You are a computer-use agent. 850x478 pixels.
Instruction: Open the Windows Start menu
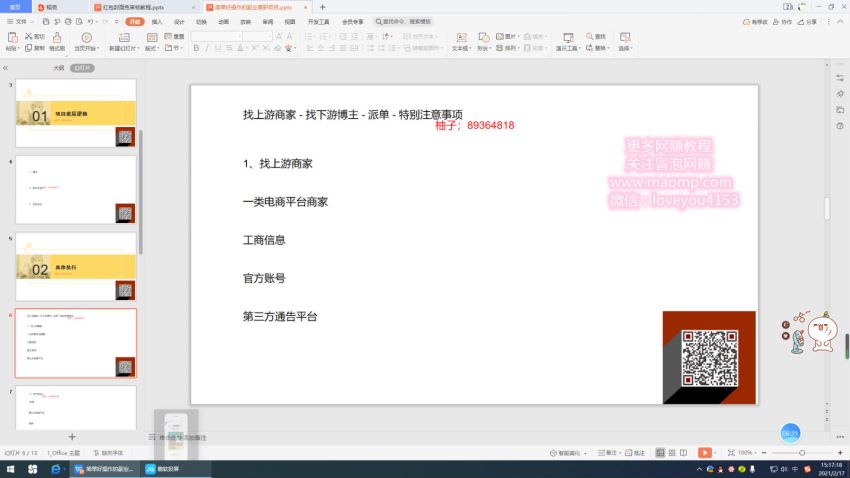(x=10, y=469)
